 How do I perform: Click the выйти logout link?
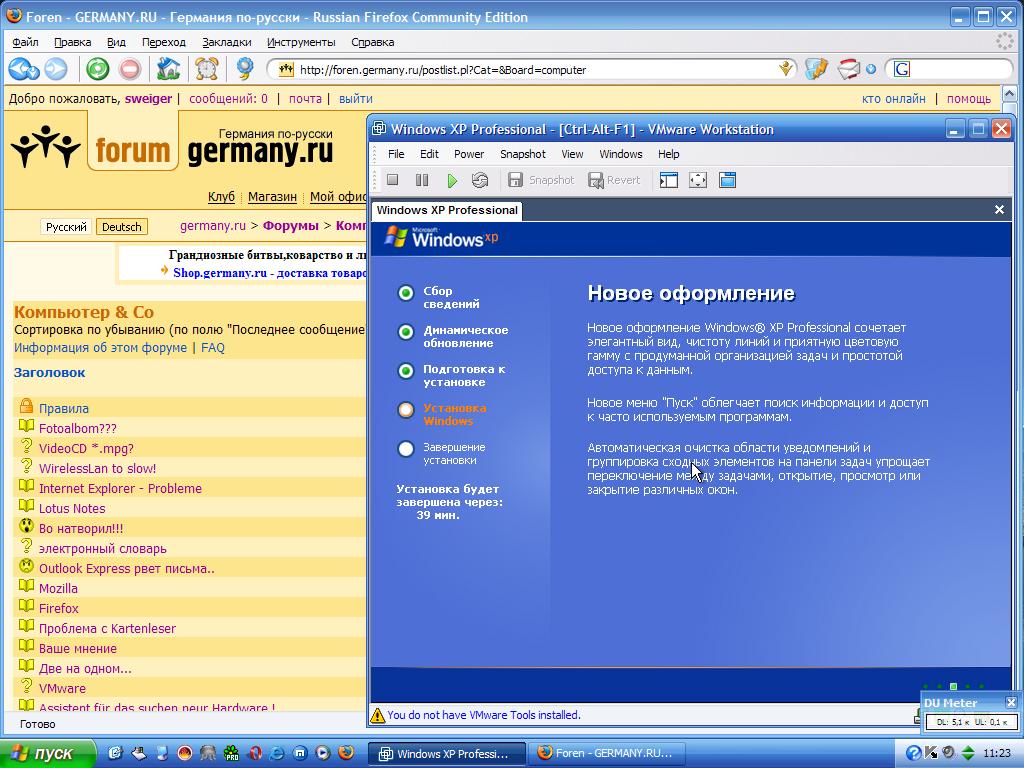pos(356,99)
